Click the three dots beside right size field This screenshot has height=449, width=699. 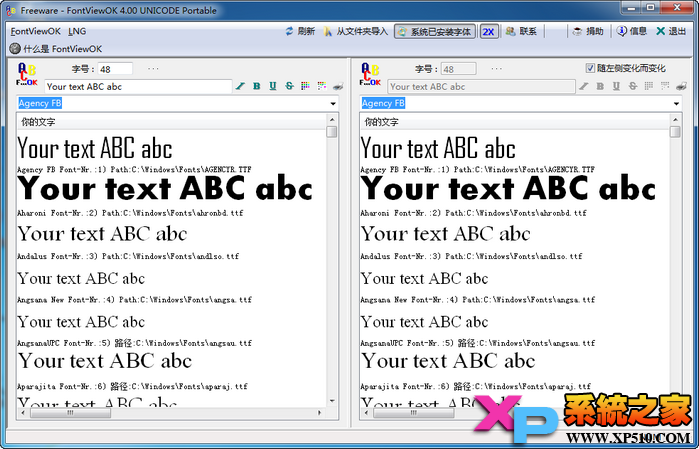[496, 69]
